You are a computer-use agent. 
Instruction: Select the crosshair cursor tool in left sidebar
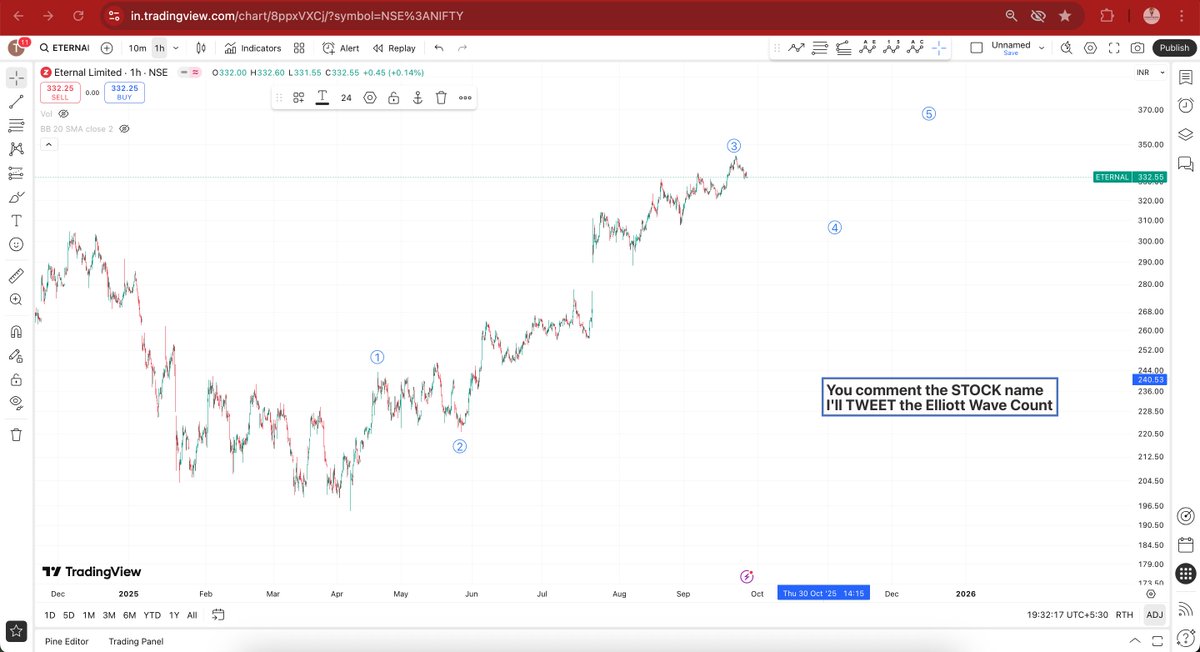16,77
